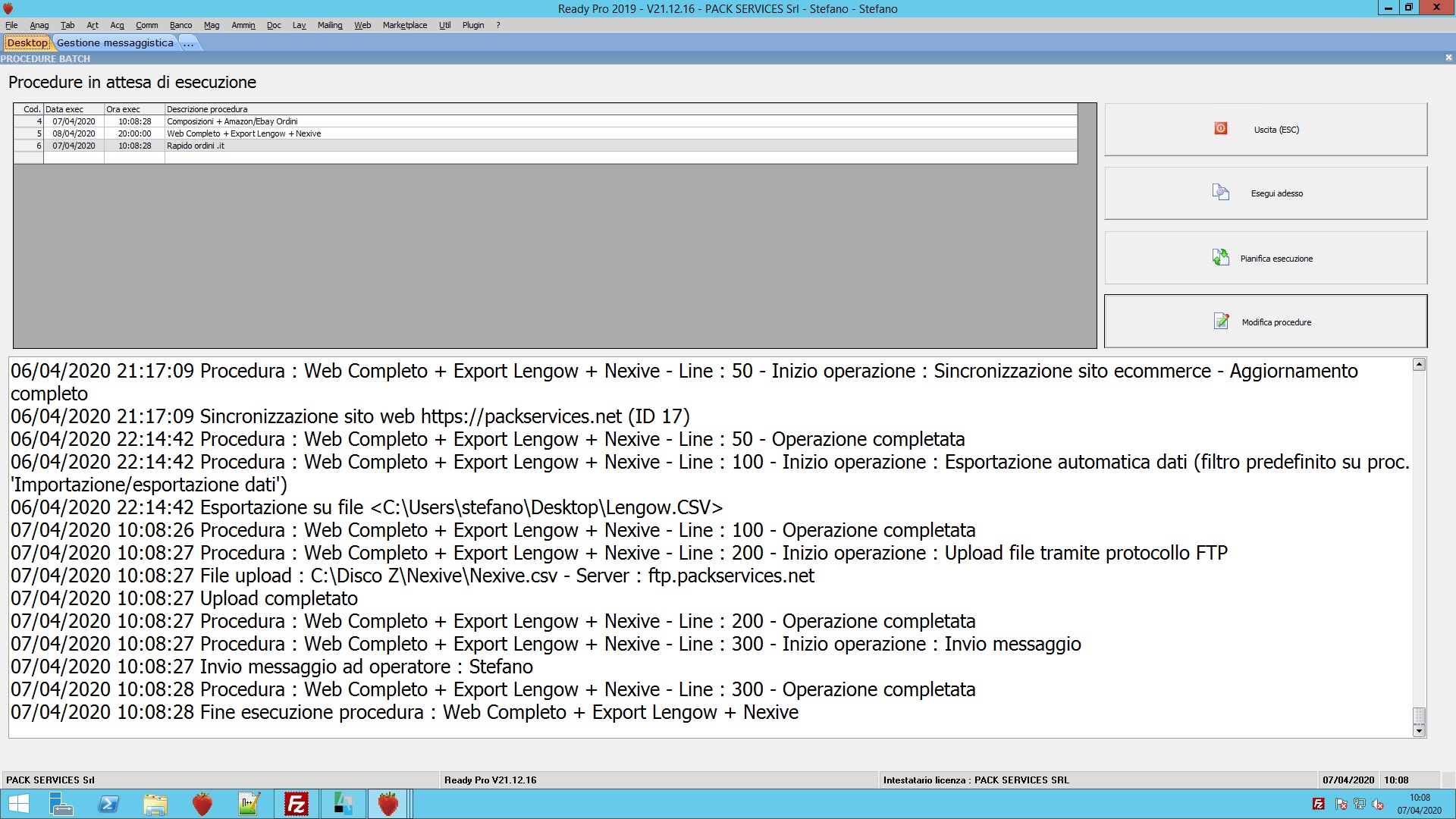Select row 'Composizioni + Amazon/Ebay Ordini'

[x=545, y=121]
